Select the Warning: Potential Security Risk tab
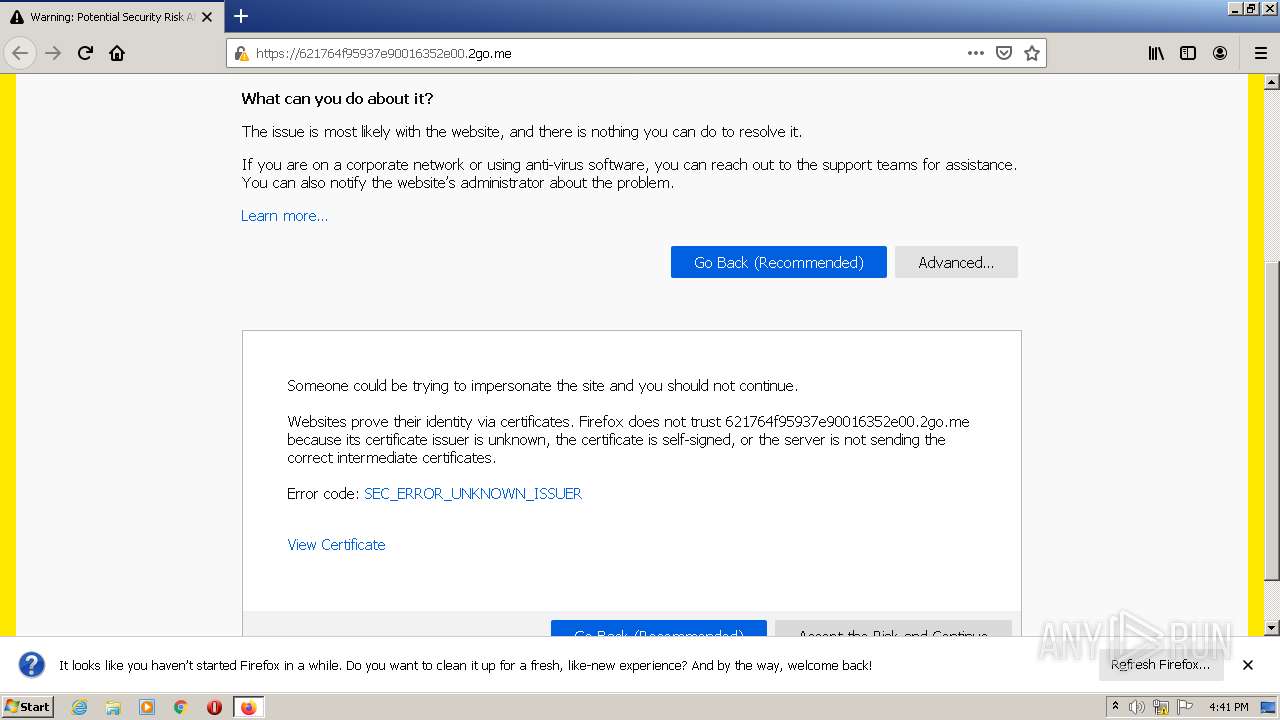1280x720 pixels. pos(111,17)
